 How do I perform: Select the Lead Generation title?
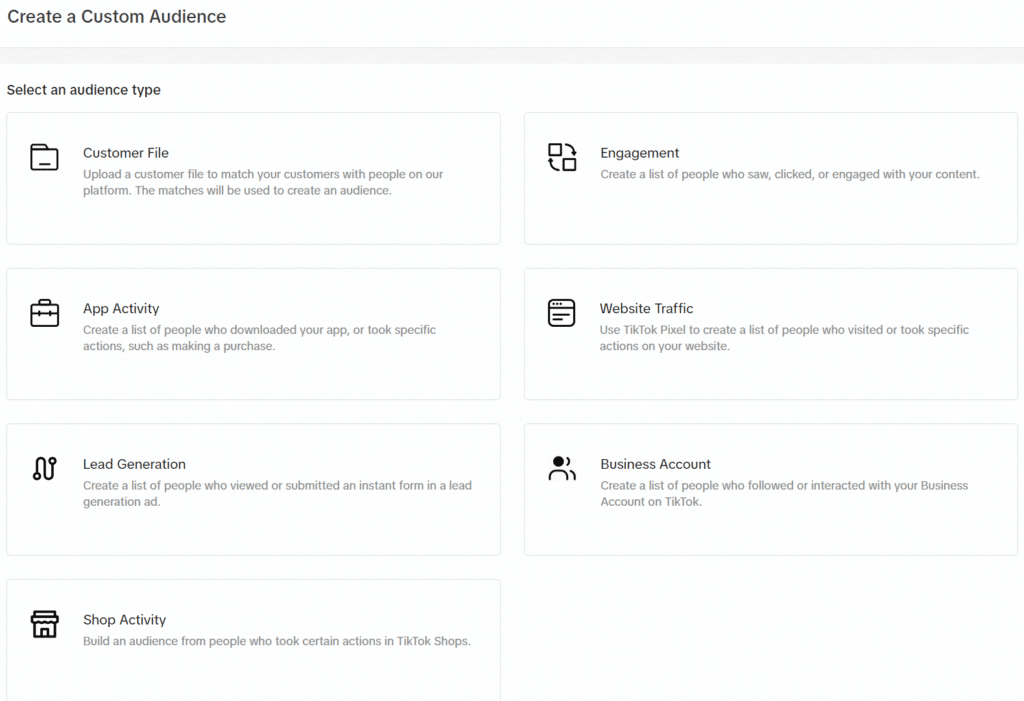pyautogui.click(x=134, y=464)
